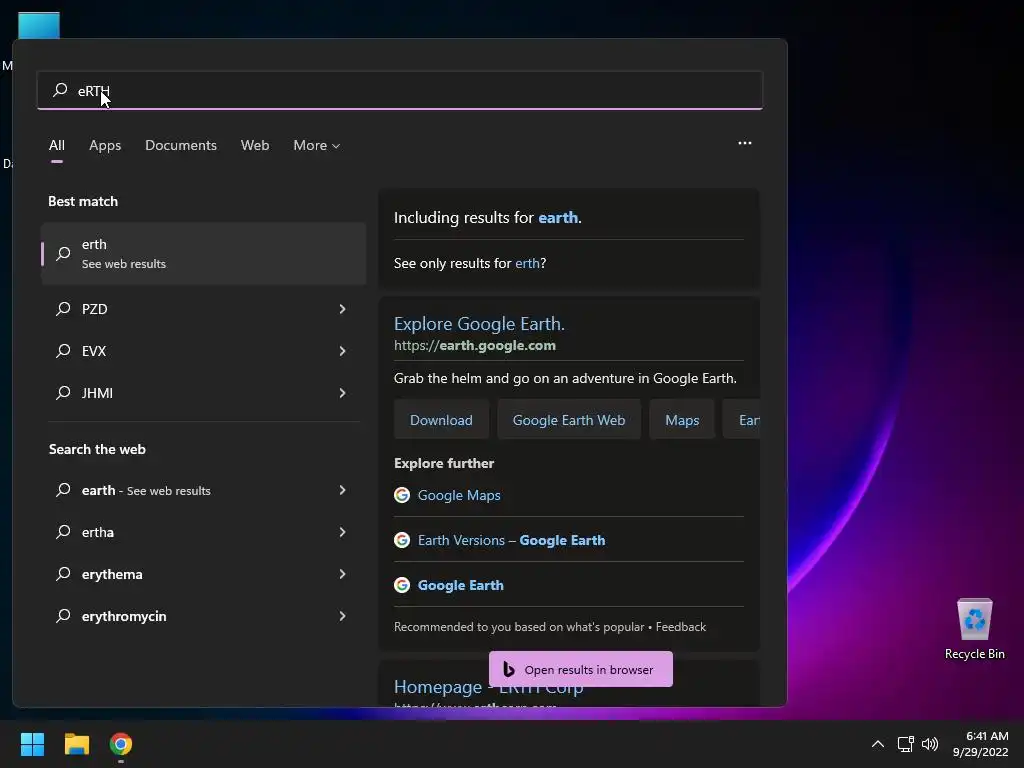The height and width of the screenshot is (768, 1024).
Task: Click the magnifier icon in the search box
Action: tap(60, 89)
